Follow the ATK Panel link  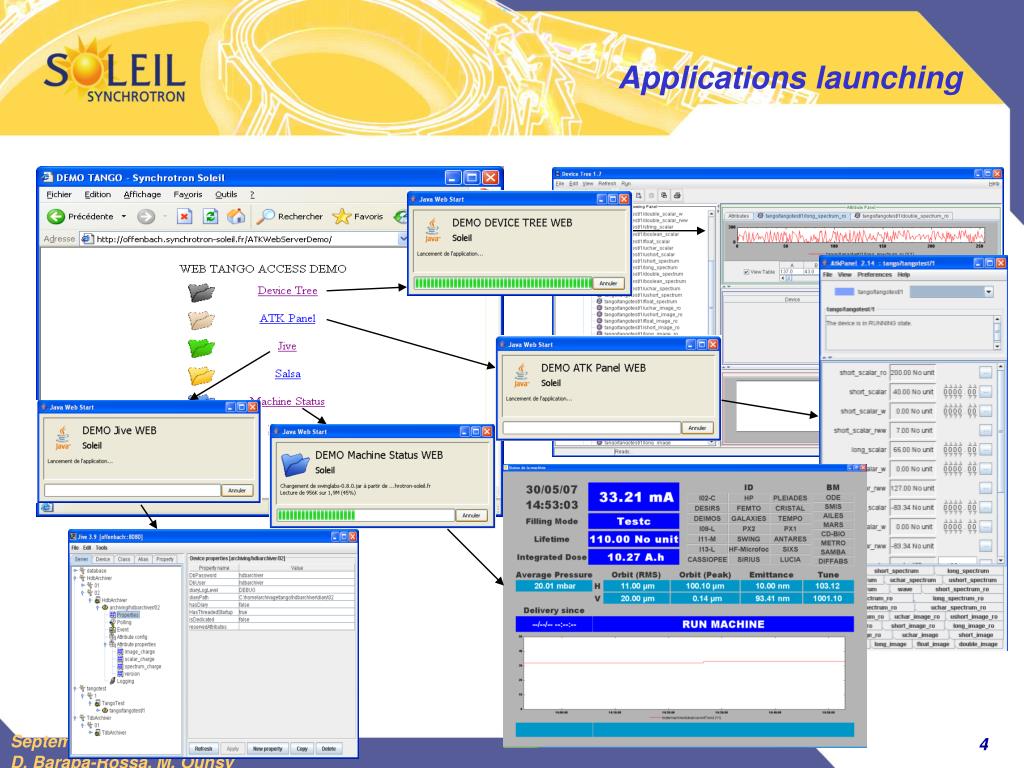[287, 319]
